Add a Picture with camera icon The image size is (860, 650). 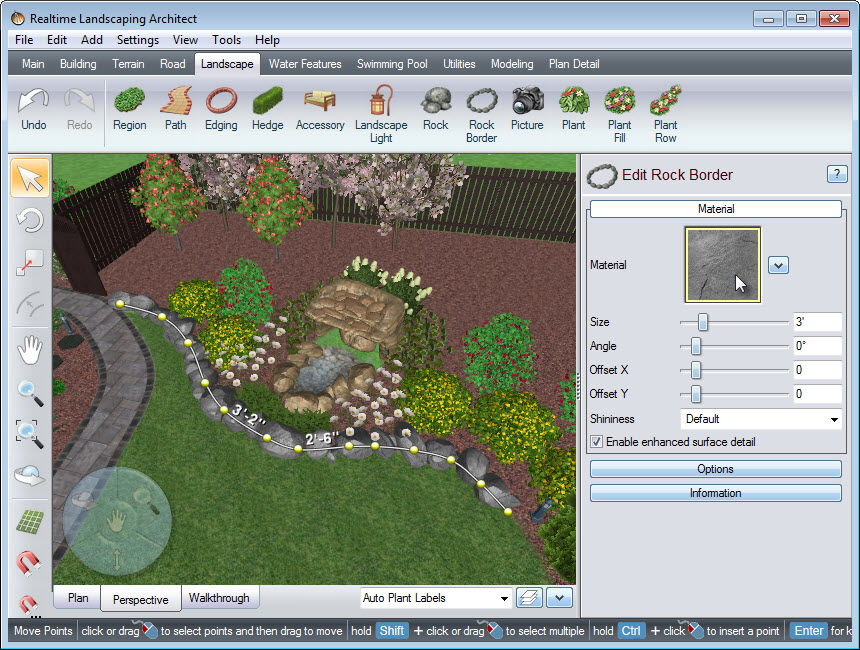[x=527, y=109]
